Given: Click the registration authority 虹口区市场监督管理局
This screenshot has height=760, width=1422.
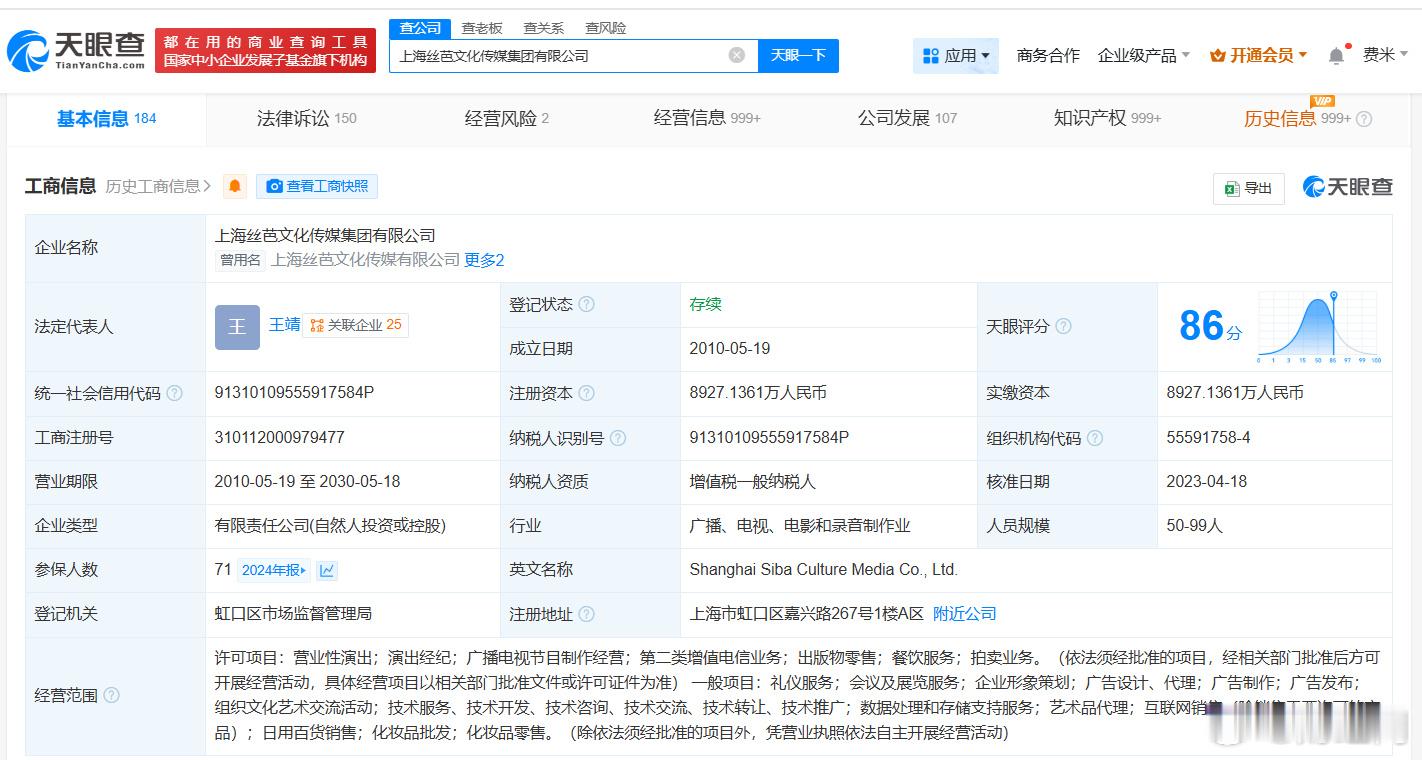Looking at the screenshot, I should pyautogui.click(x=293, y=614).
